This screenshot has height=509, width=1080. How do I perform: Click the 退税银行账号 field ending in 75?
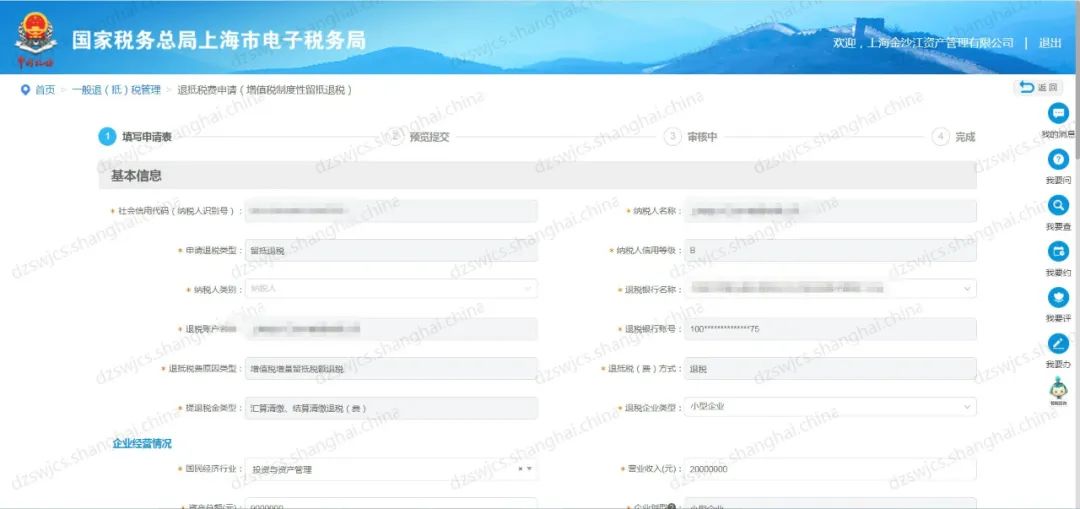tap(830, 329)
